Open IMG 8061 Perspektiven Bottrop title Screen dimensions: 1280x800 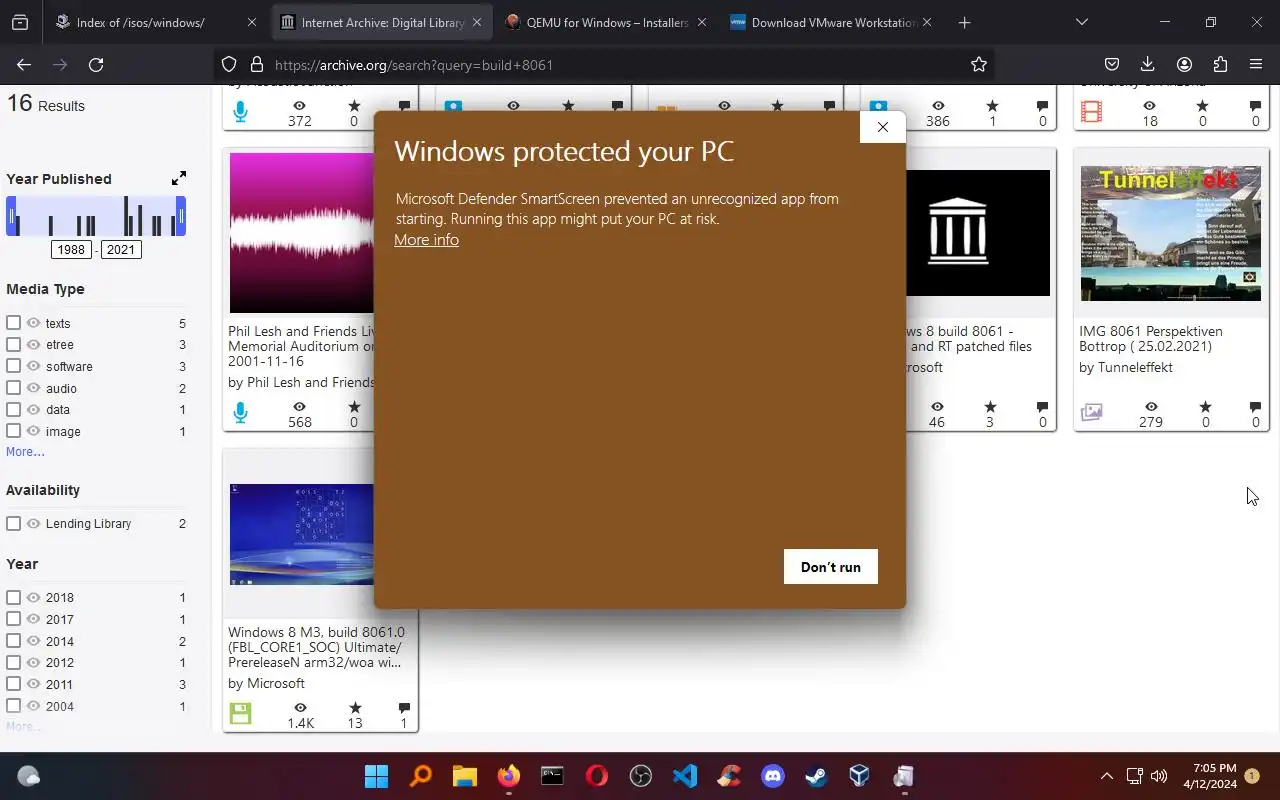[x=1151, y=338]
